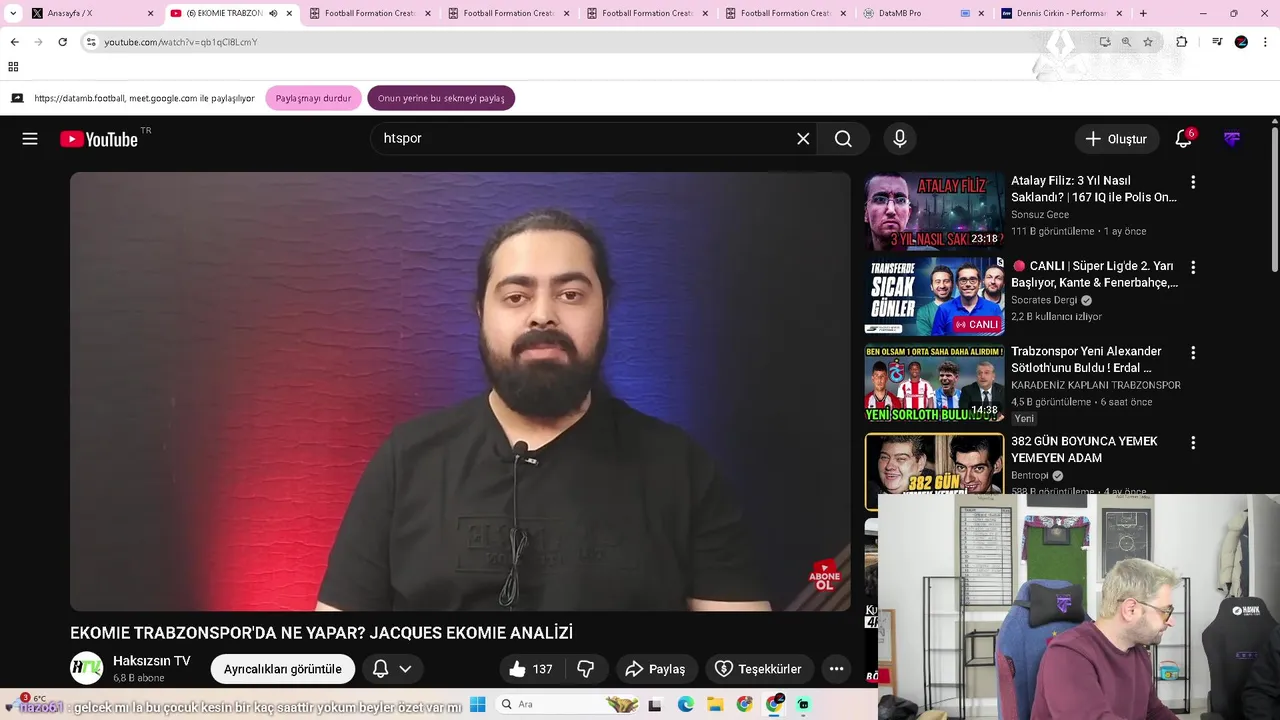Open File Explorer from taskbar
The image size is (1280, 720).
[x=715, y=704]
